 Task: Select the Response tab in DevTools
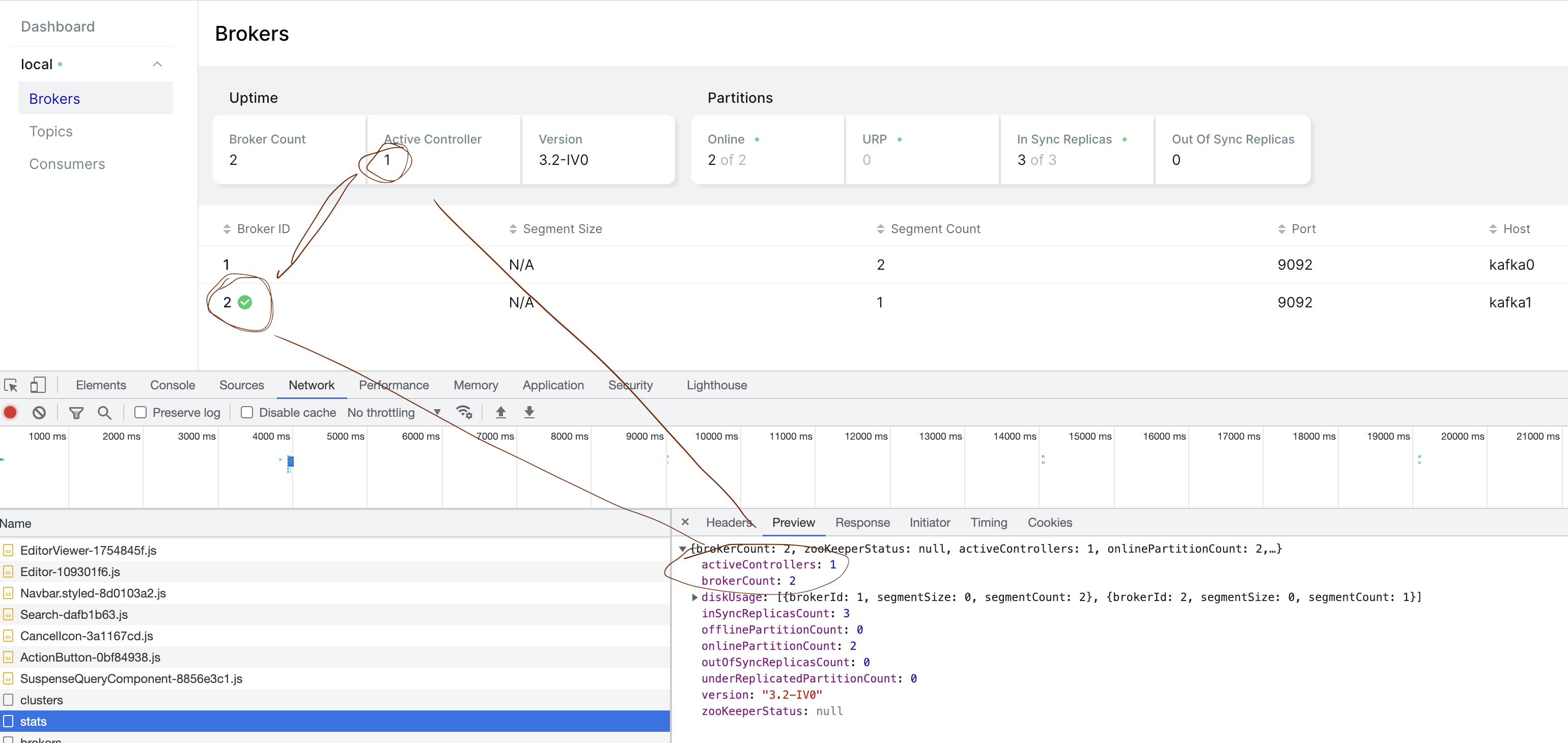tap(862, 522)
